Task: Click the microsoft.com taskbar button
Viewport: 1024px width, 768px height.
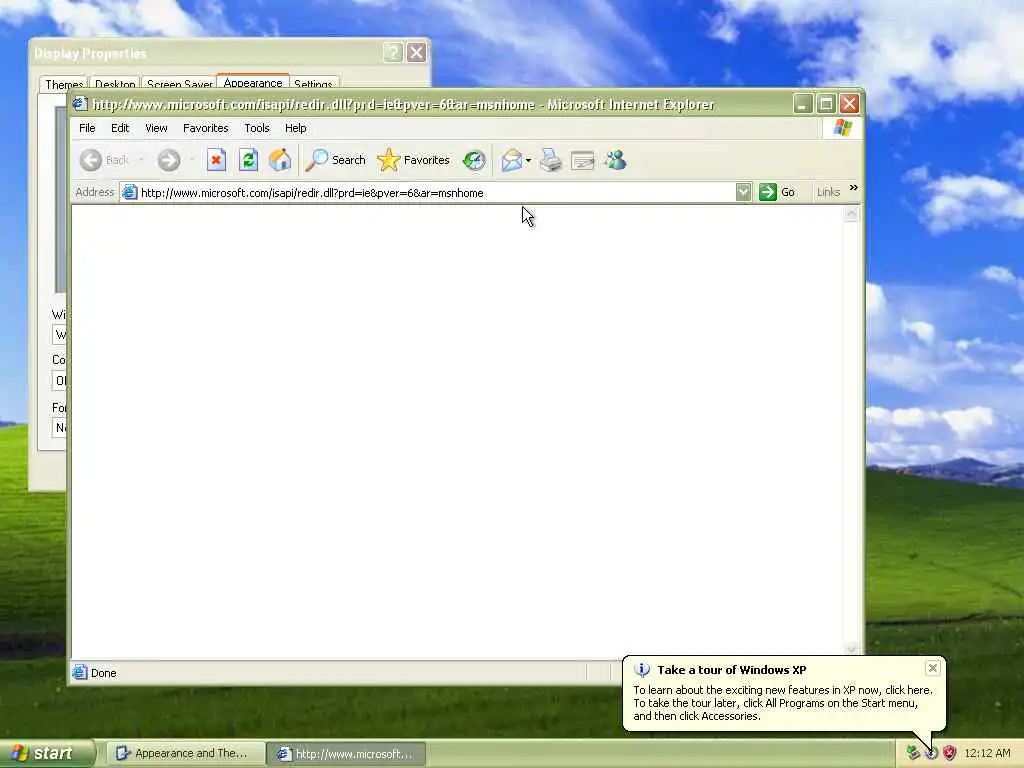Action: [x=347, y=754]
